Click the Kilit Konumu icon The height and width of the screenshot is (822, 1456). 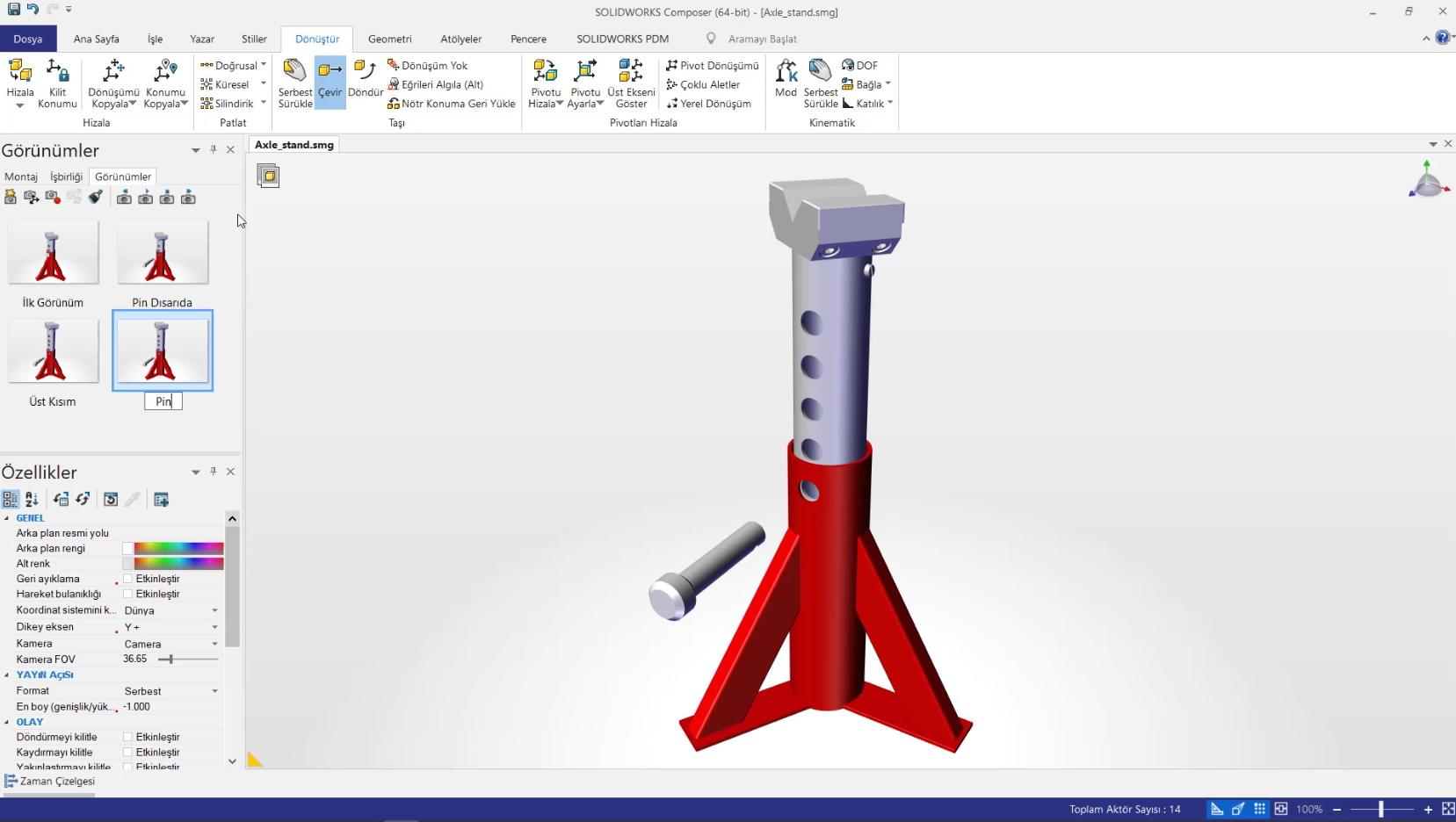coord(57,83)
